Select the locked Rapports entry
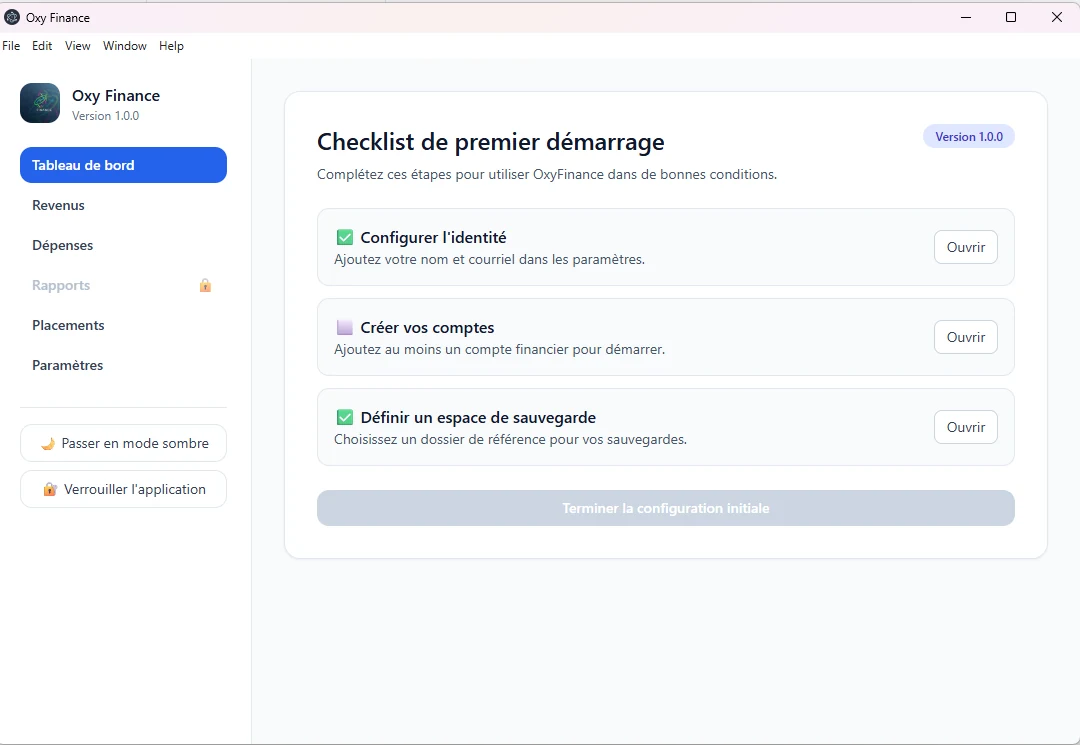The image size is (1080, 745). 123,285
